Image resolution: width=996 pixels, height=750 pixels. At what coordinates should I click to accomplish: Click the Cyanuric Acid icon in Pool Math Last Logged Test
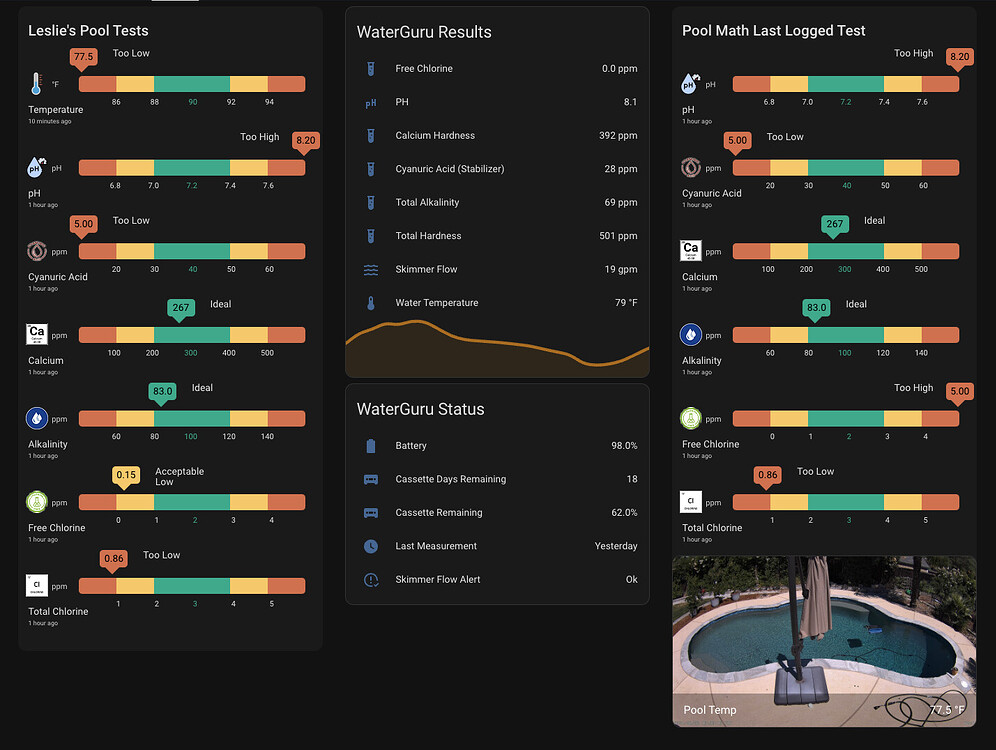pos(690,167)
